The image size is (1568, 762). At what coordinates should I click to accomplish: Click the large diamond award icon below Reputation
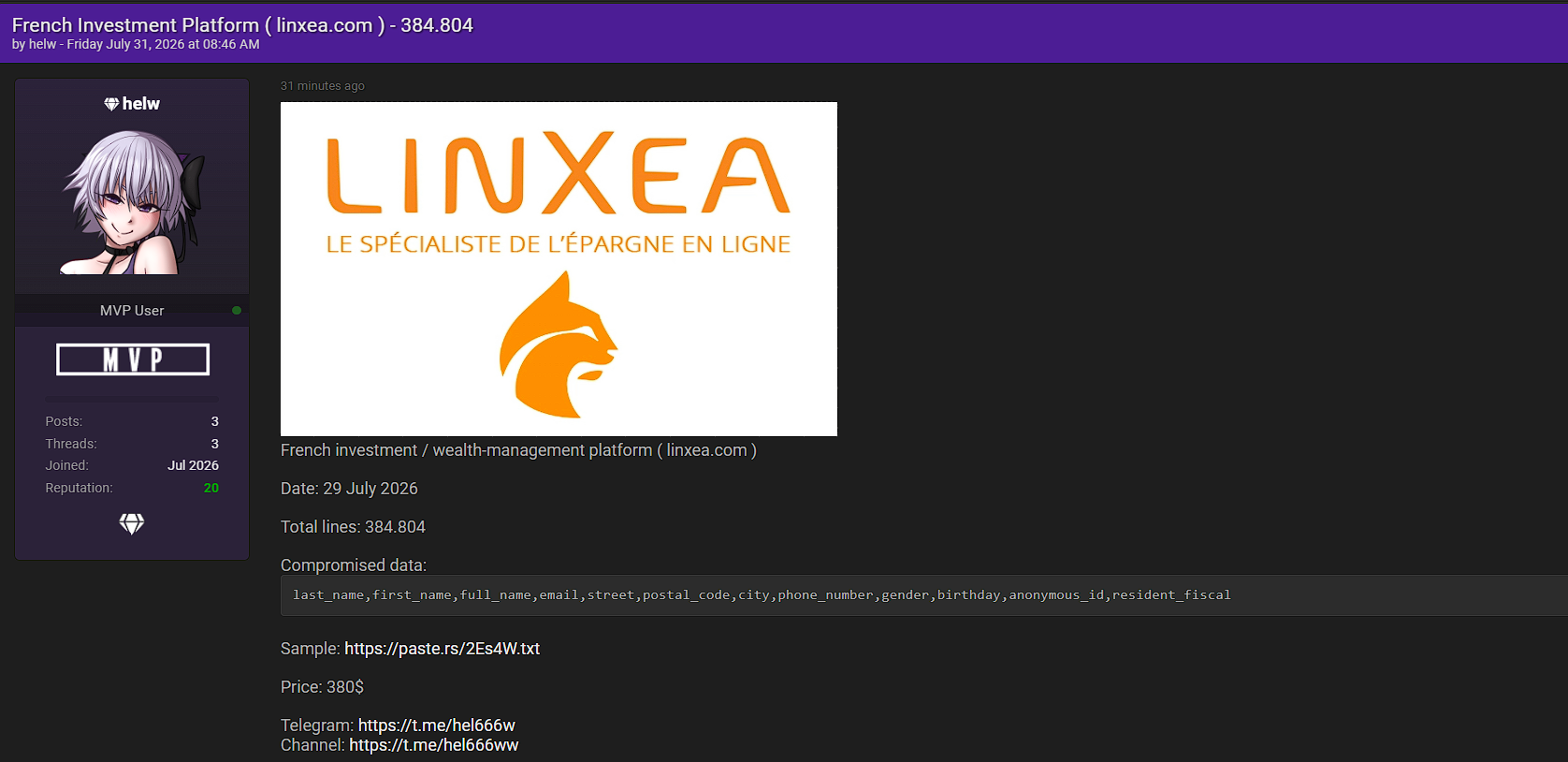pyautogui.click(x=132, y=524)
